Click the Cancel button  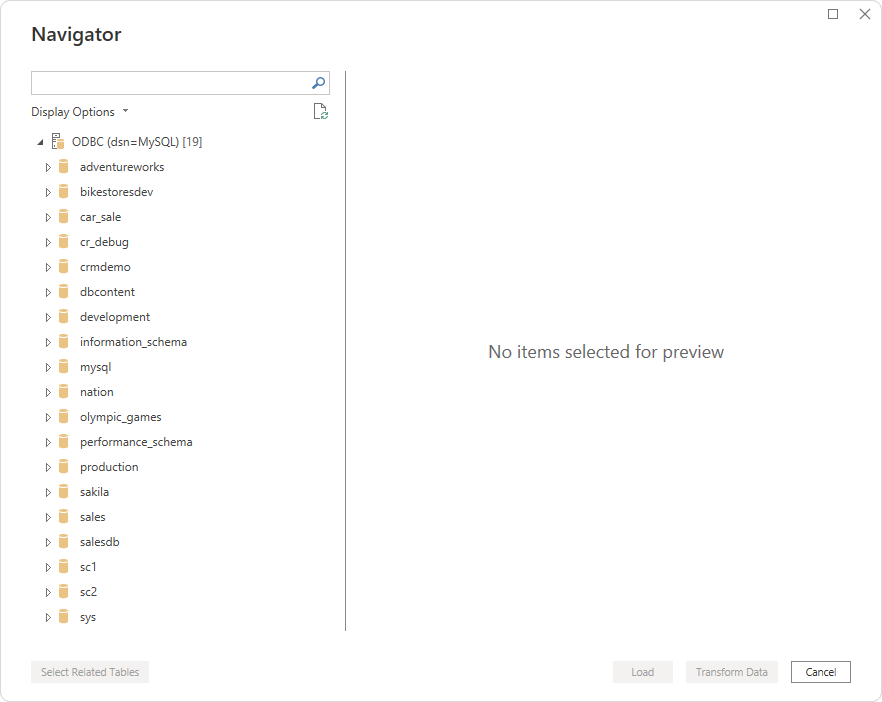(820, 672)
